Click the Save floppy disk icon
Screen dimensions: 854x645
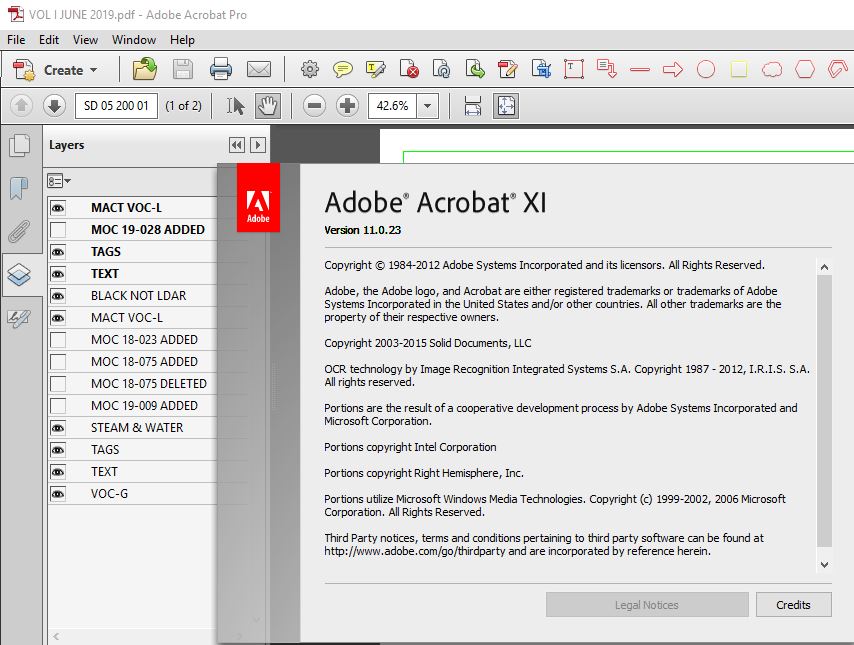tap(182, 70)
